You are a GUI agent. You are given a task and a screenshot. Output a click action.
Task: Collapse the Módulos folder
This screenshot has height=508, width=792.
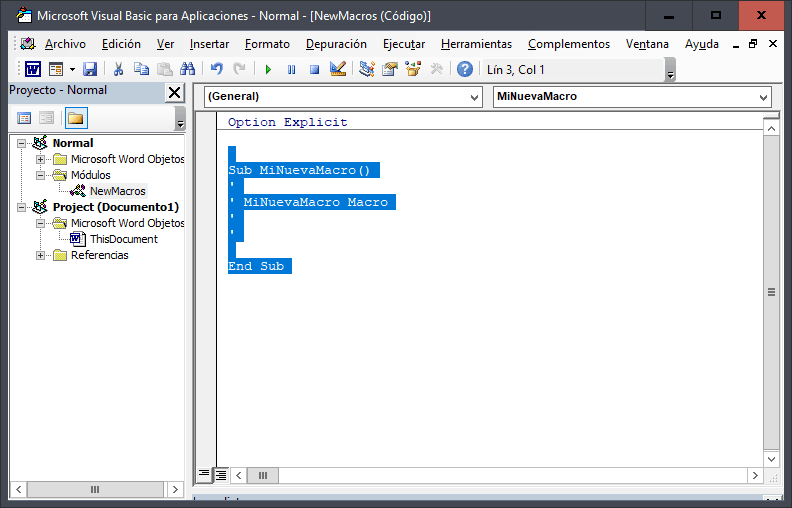40,175
